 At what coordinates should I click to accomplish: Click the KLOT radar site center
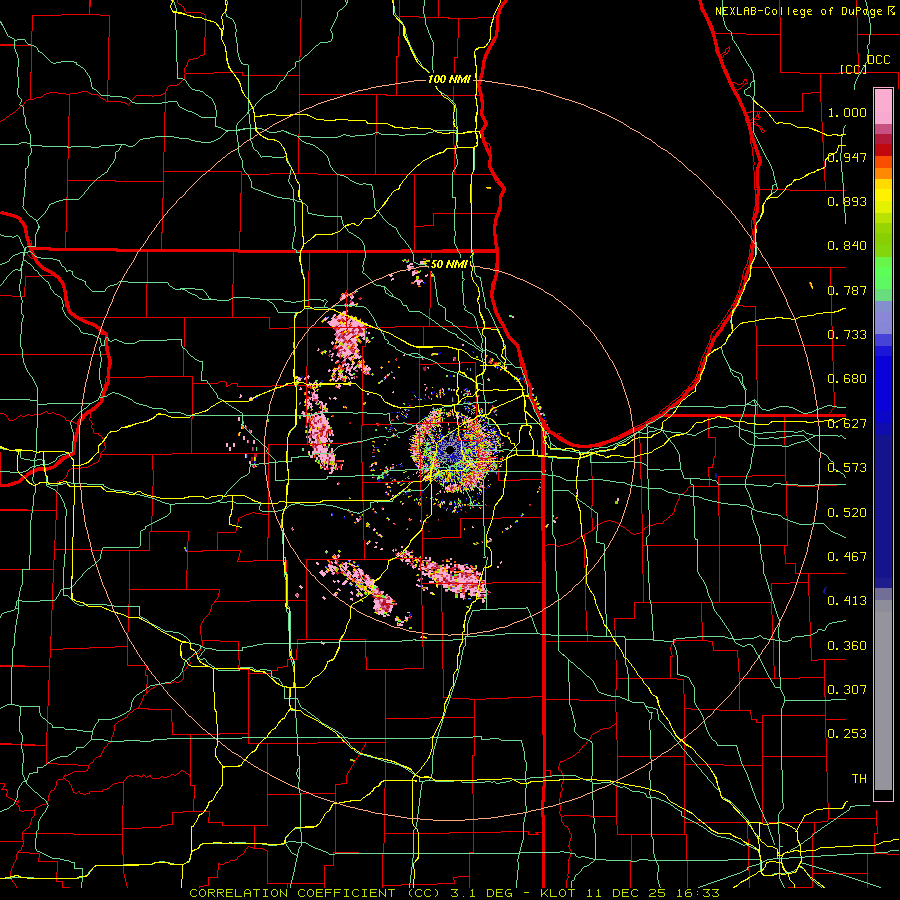tap(451, 450)
